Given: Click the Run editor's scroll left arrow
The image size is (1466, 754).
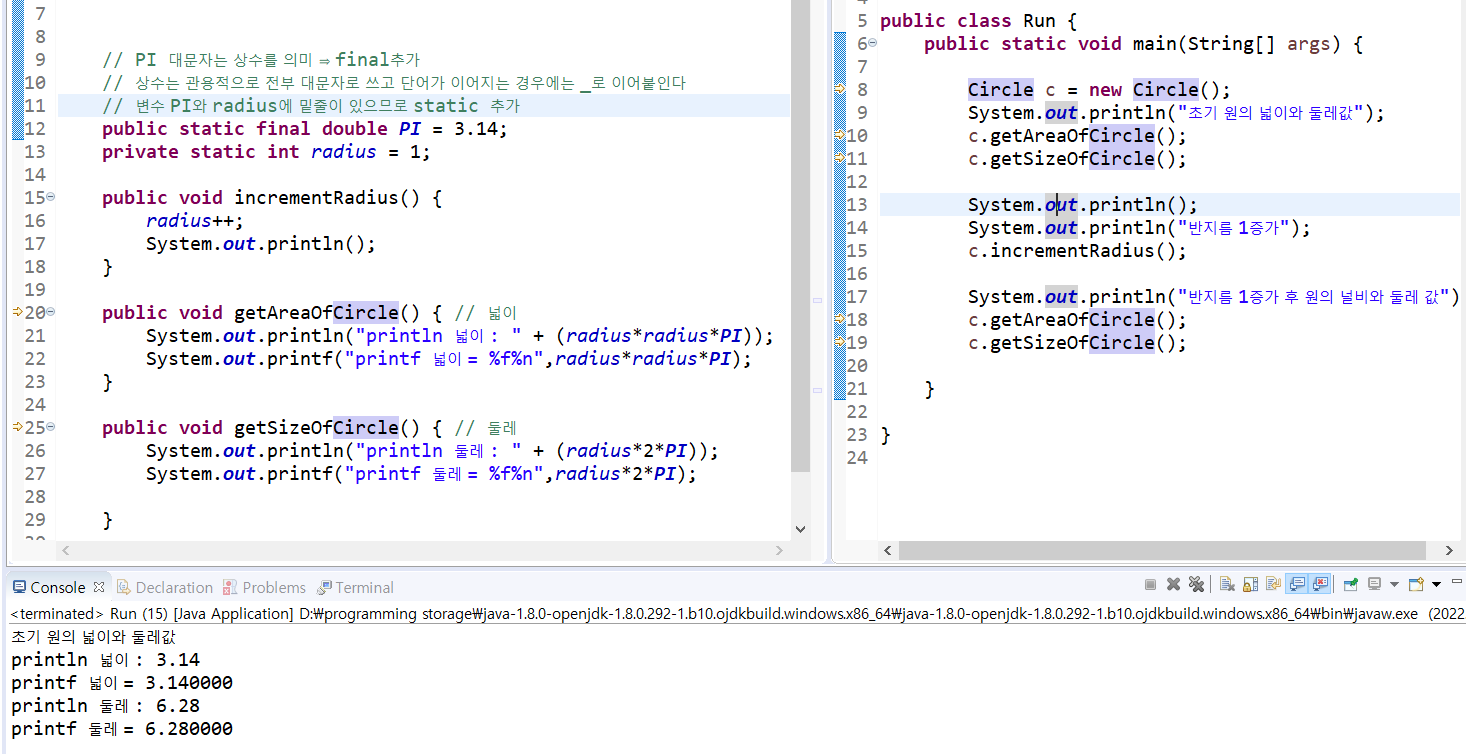Looking at the screenshot, I should pyautogui.click(x=886, y=550).
